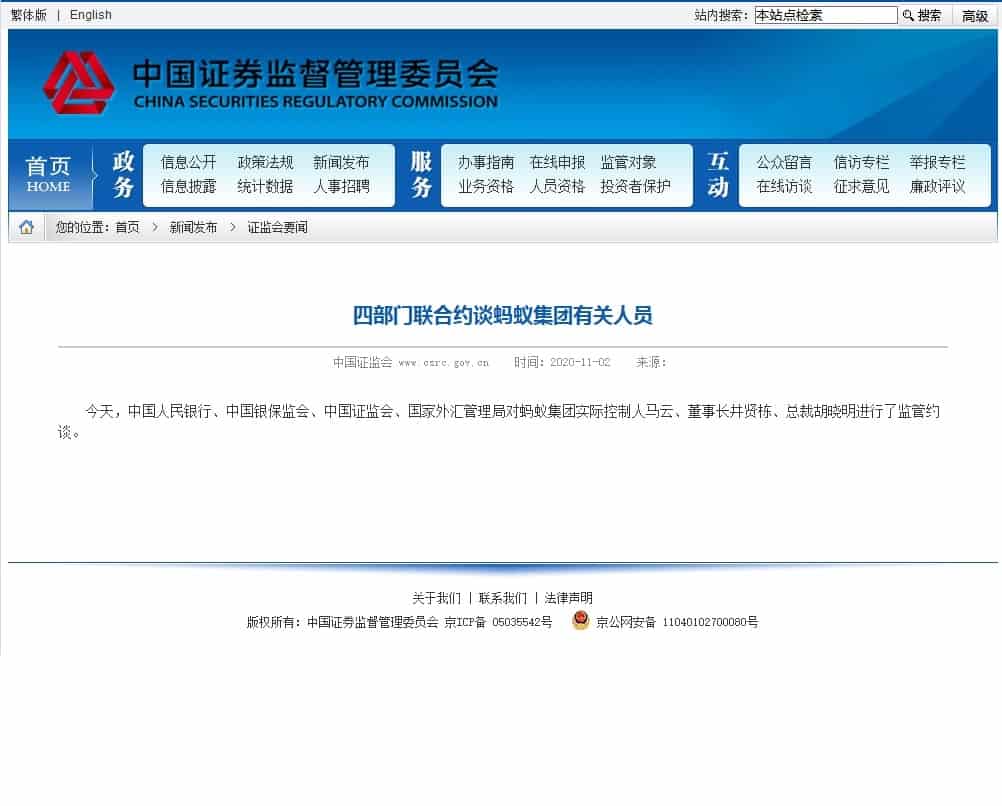Click 证监会要闻 in the breadcrumb trail
The image size is (1002, 806).
tap(277, 228)
